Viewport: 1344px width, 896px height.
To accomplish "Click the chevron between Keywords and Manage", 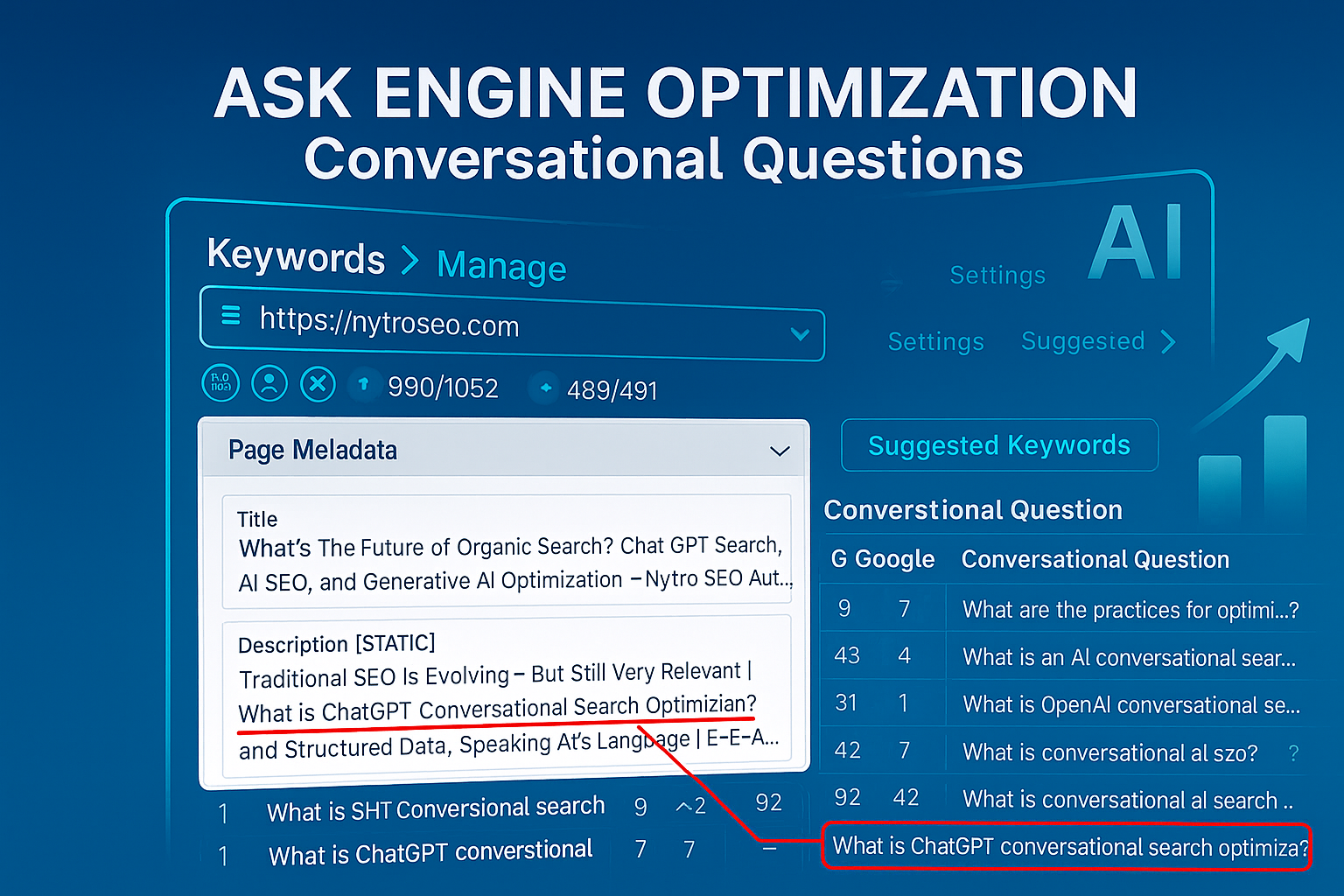I will point(409,260).
